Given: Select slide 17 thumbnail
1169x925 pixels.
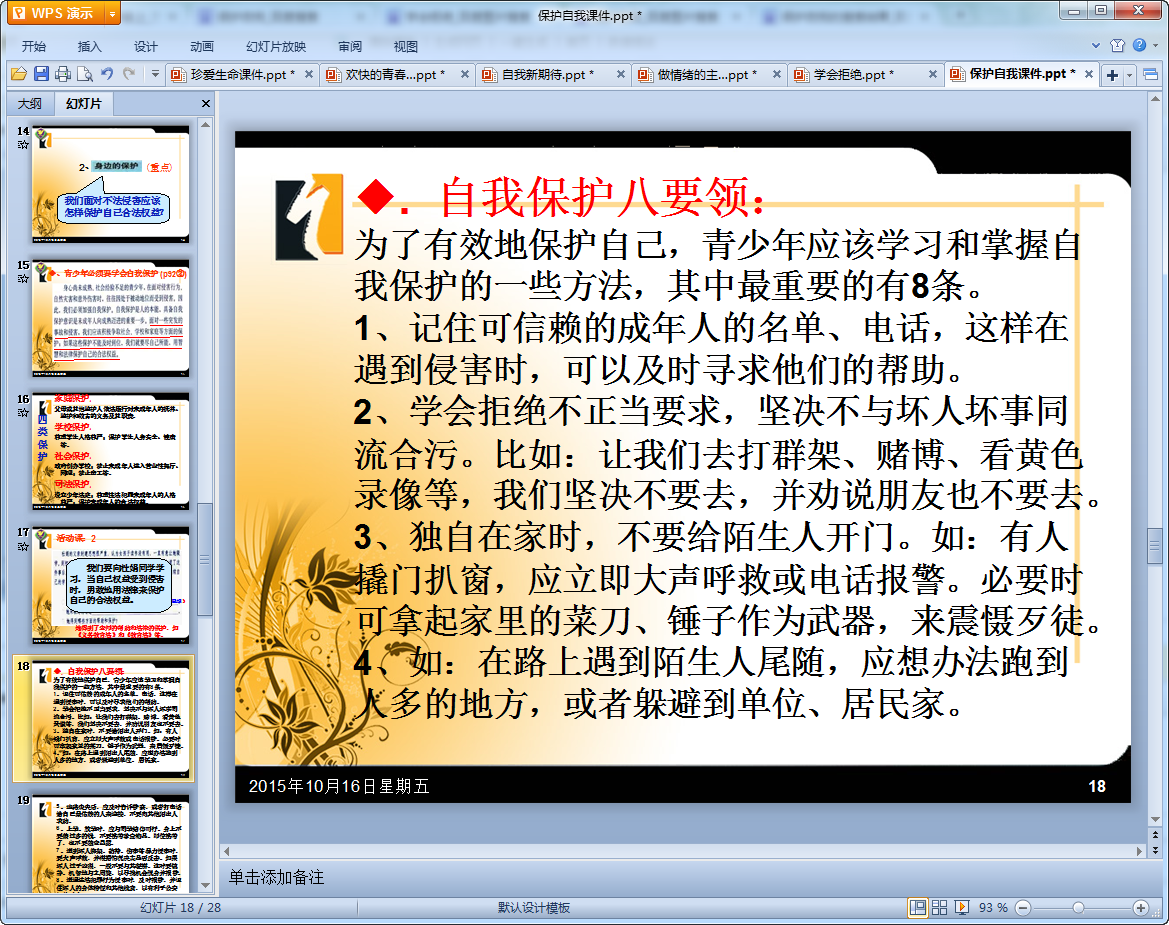Looking at the screenshot, I should pos(110,585).
